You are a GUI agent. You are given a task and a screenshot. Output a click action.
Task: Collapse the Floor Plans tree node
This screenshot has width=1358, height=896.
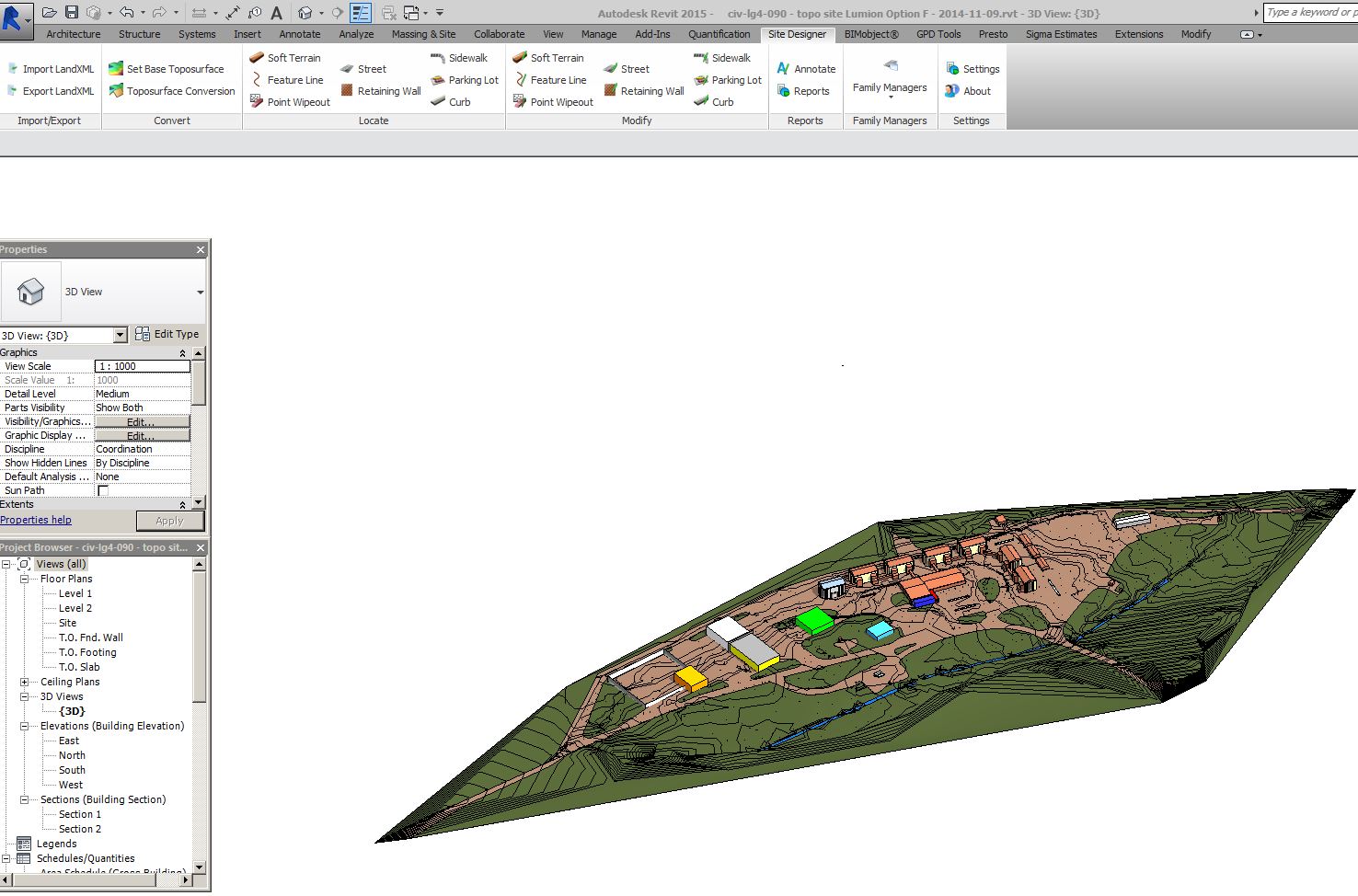[25, 579]
